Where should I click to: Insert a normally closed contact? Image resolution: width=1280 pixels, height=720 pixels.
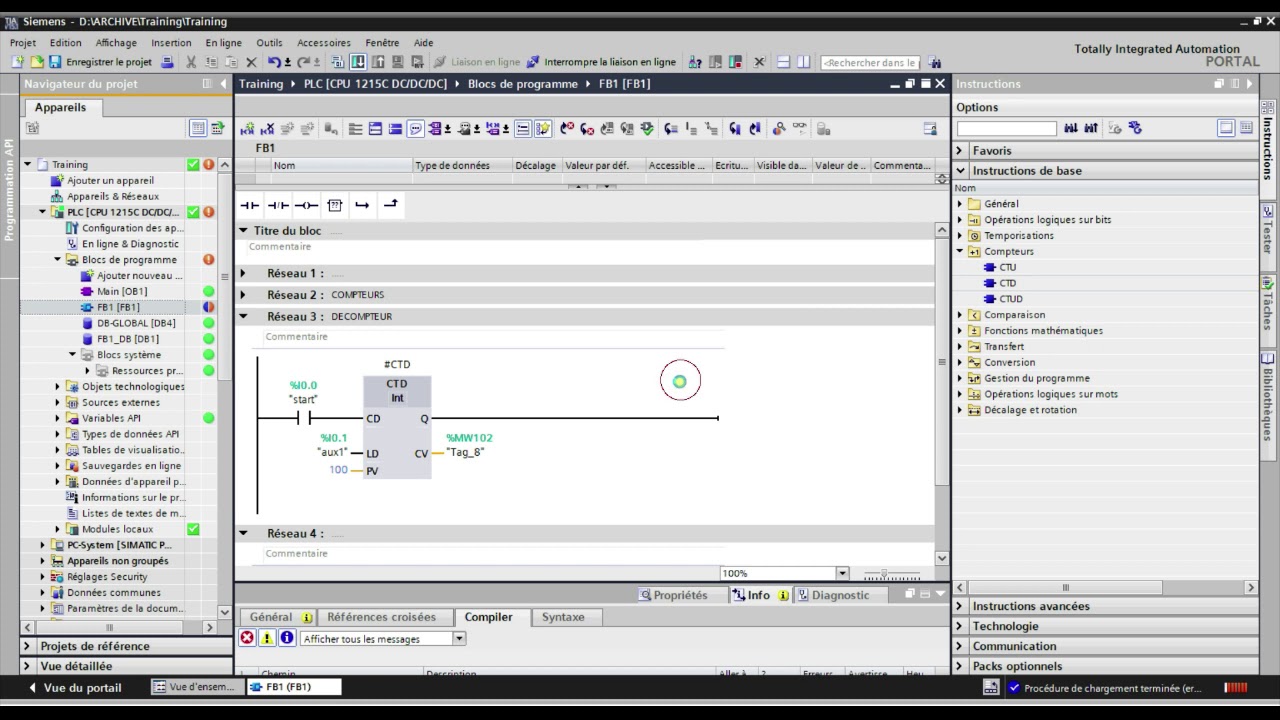tap(278, 205)
